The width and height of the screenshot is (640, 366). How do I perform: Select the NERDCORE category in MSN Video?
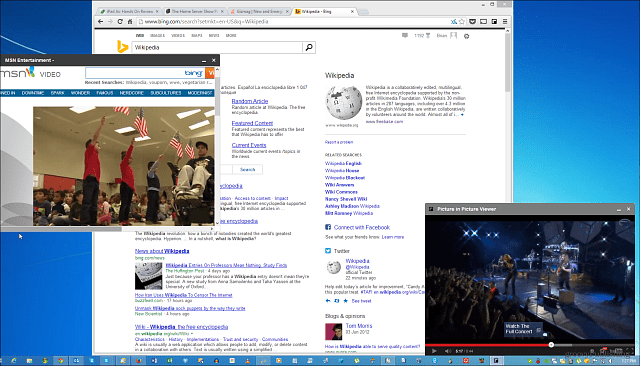(x=131, y=93)
